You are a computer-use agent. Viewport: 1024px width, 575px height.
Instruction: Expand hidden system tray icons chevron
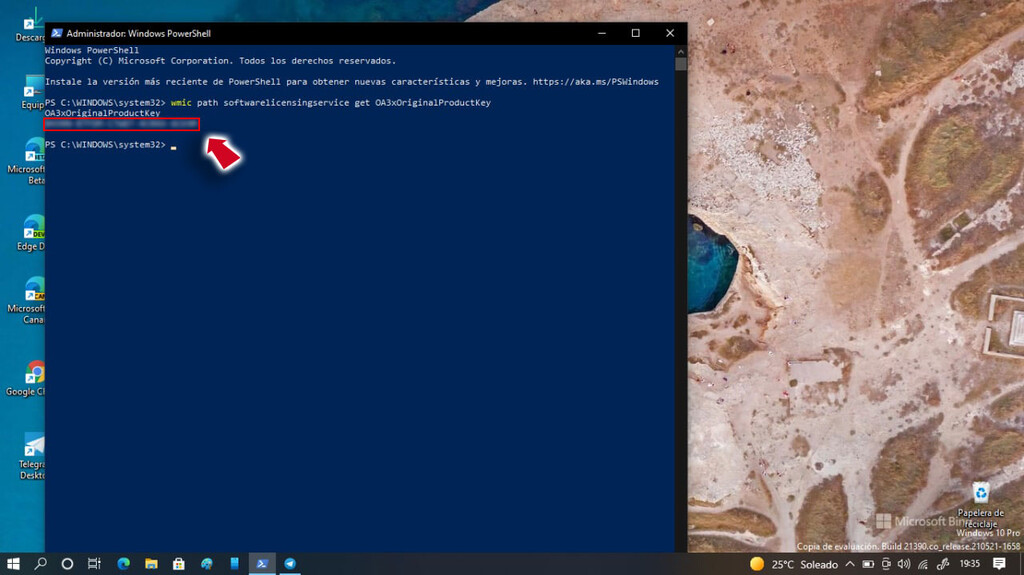(849, 564)
